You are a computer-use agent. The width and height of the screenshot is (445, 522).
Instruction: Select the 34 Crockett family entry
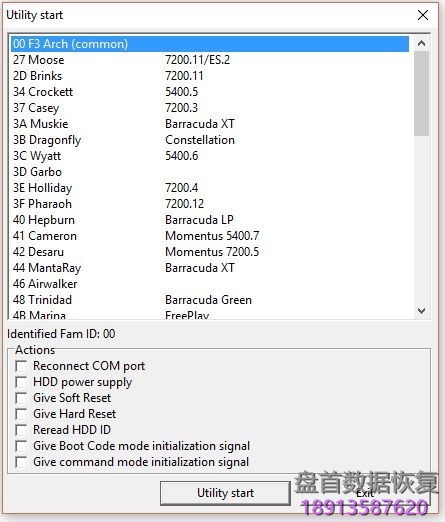point(210,92)
